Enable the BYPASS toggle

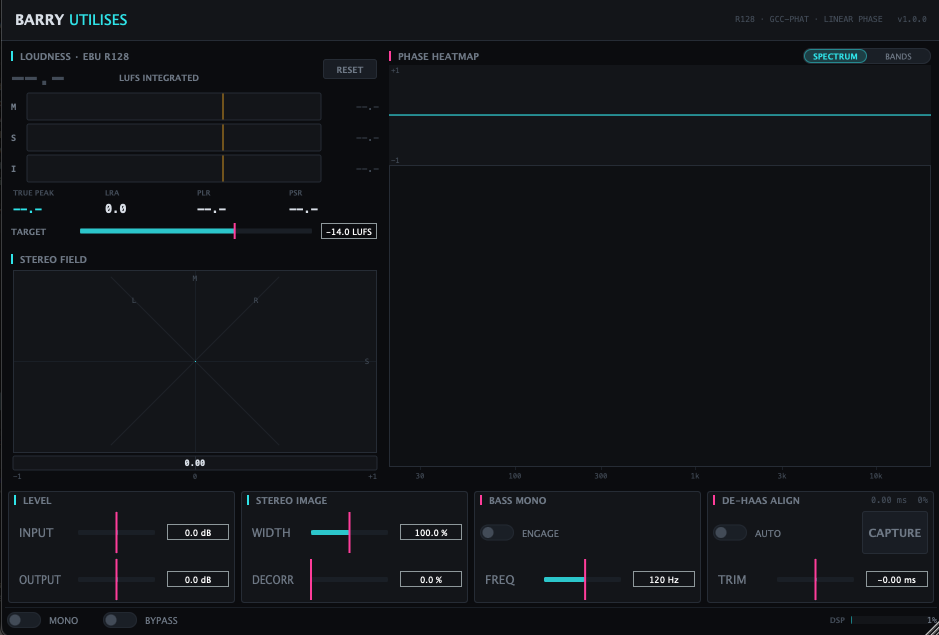[x=120, y=620]
